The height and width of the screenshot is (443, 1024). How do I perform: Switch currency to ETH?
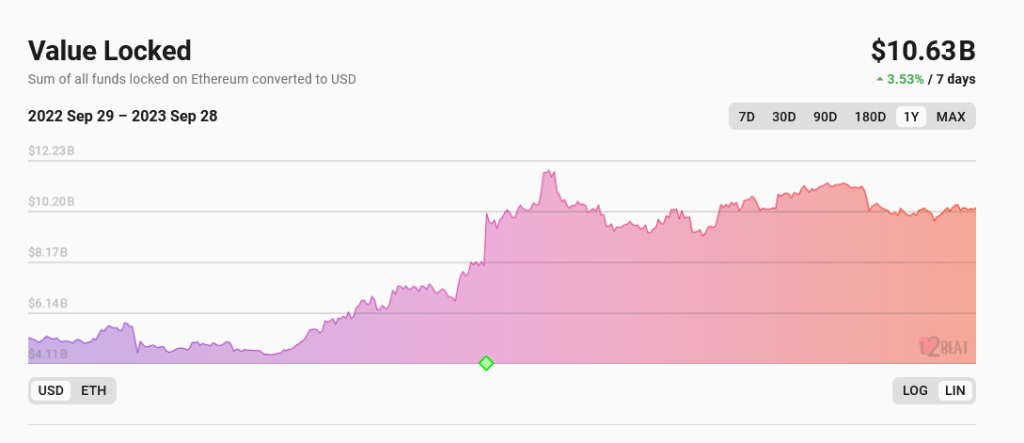coord(93,391)
